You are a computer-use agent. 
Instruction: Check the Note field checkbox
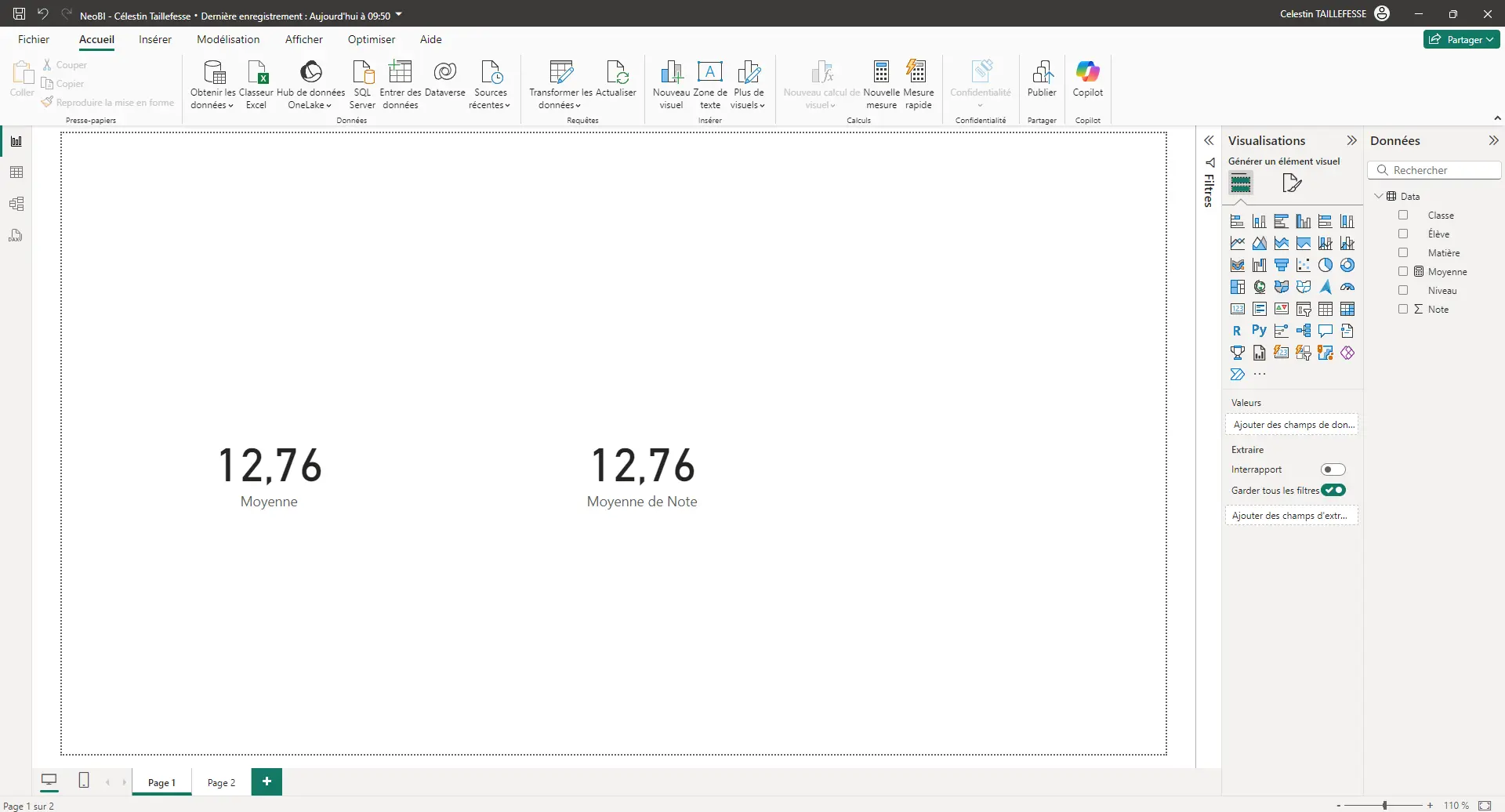click(1403, 310)
